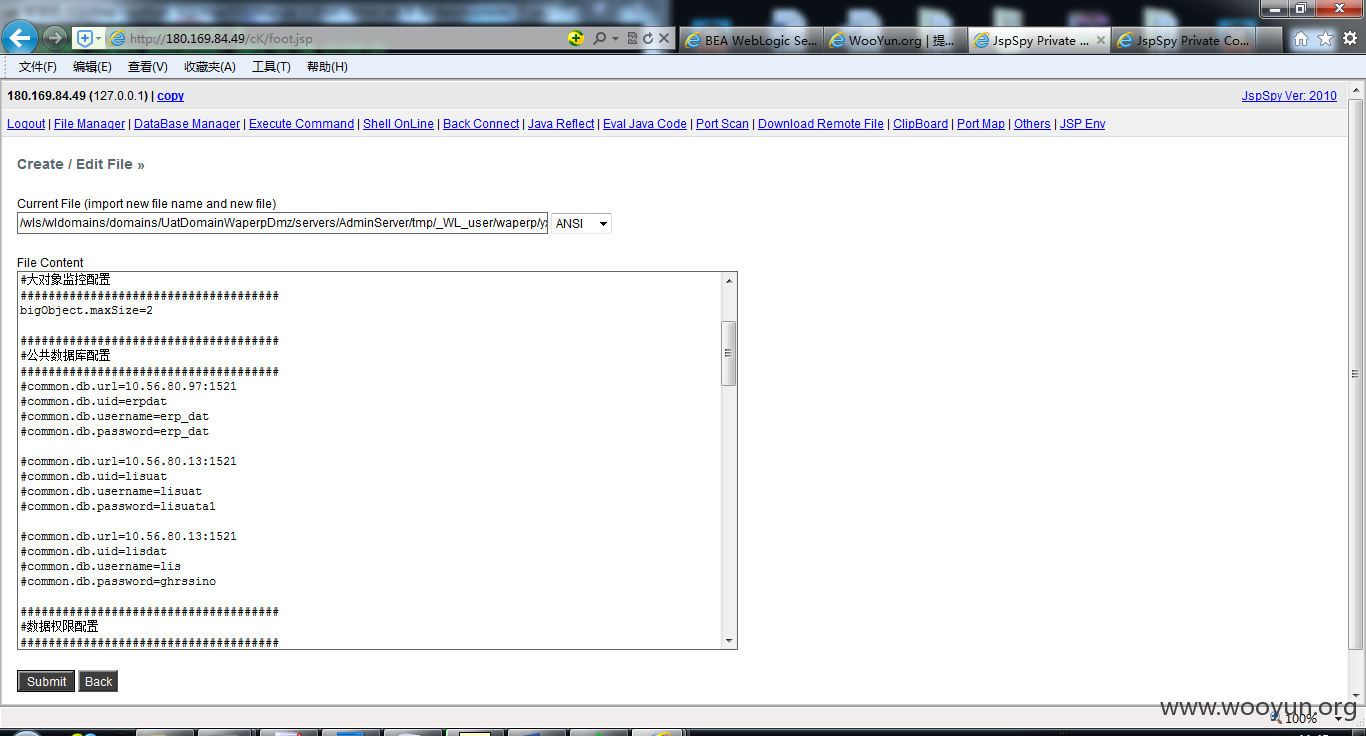Click the yellow-green plus icon in address bar

click(x=576, y=38)
